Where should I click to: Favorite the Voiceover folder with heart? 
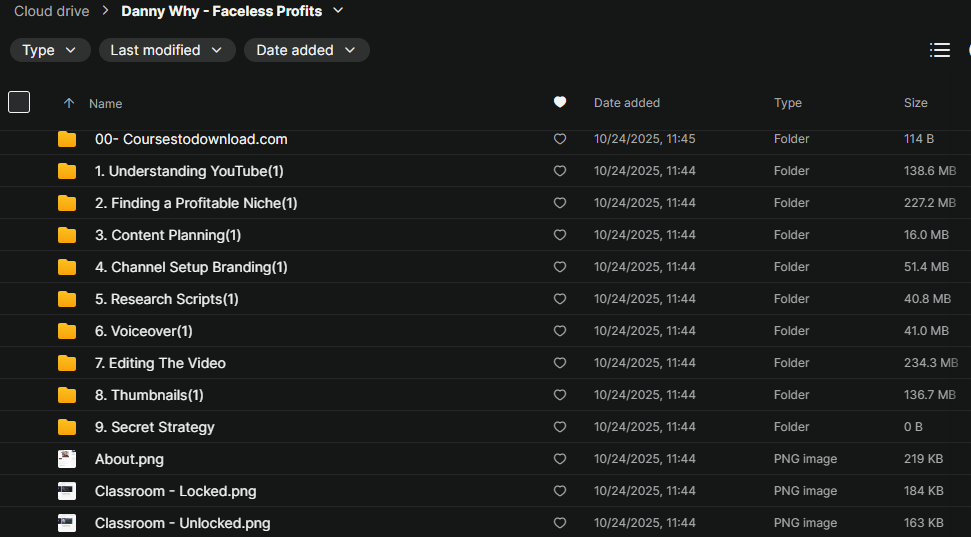pyautogui.click(x=560, y=331)
